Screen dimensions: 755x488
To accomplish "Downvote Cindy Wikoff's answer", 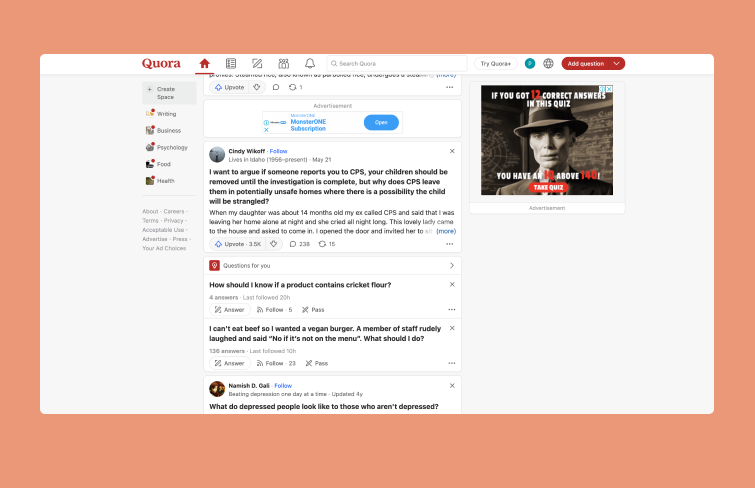I will [x=273, y=244].
